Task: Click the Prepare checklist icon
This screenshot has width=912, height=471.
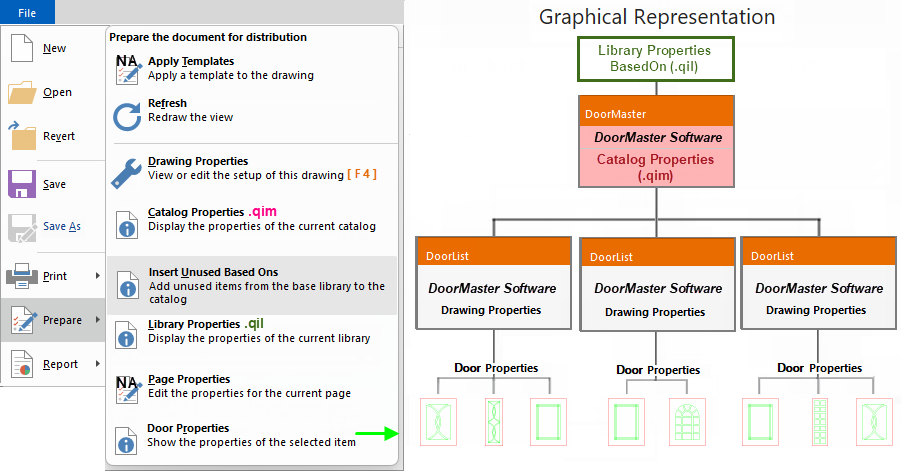Action: coord(22,320)
